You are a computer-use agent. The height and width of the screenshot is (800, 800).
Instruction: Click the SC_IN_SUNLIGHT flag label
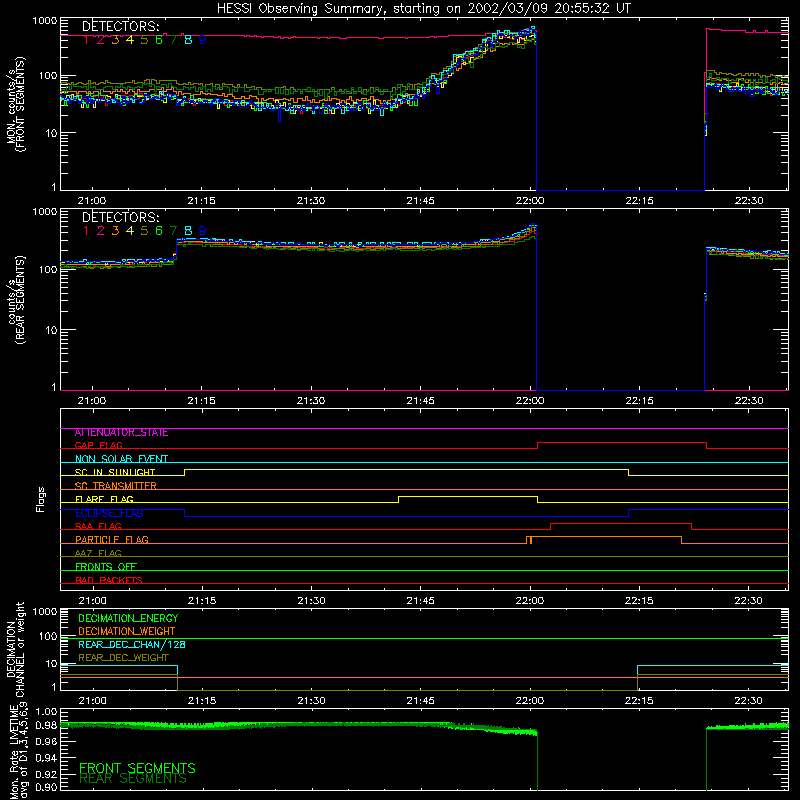click(115, 472)
